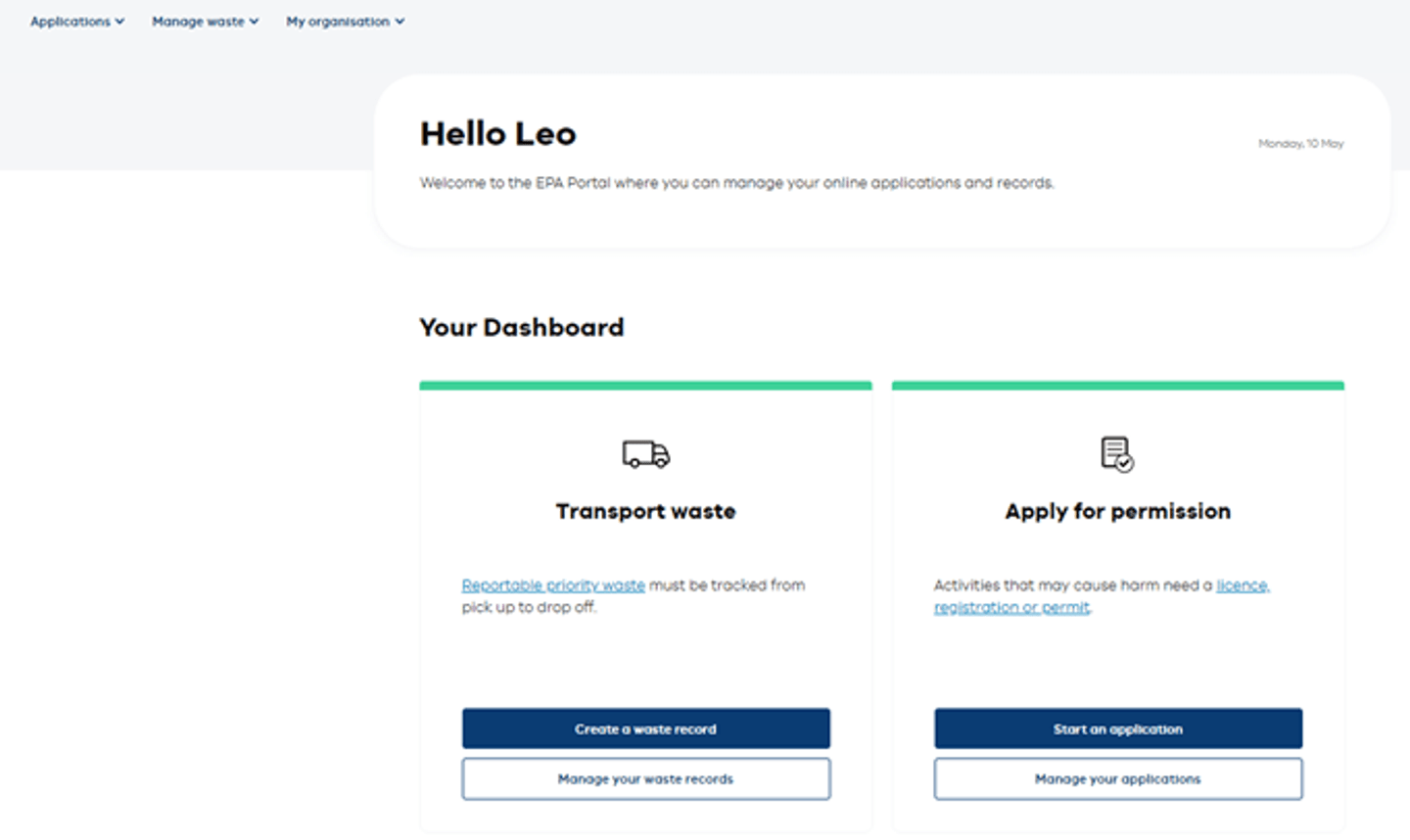Follow the Reportable priority waste link
The height and width of the screenshot is (840, 1410).
pyautogui.click(x=553, y=585)
